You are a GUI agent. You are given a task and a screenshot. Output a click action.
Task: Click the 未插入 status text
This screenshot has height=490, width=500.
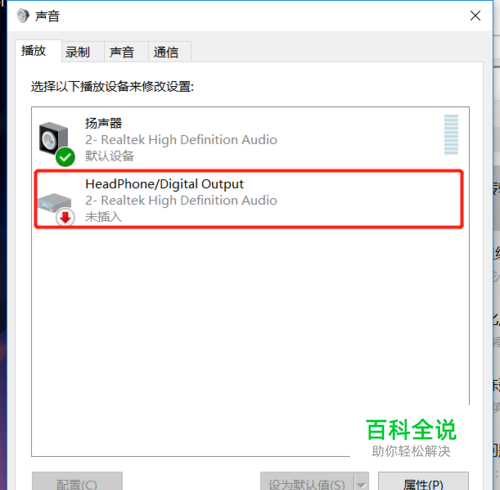tap(103, 217)
